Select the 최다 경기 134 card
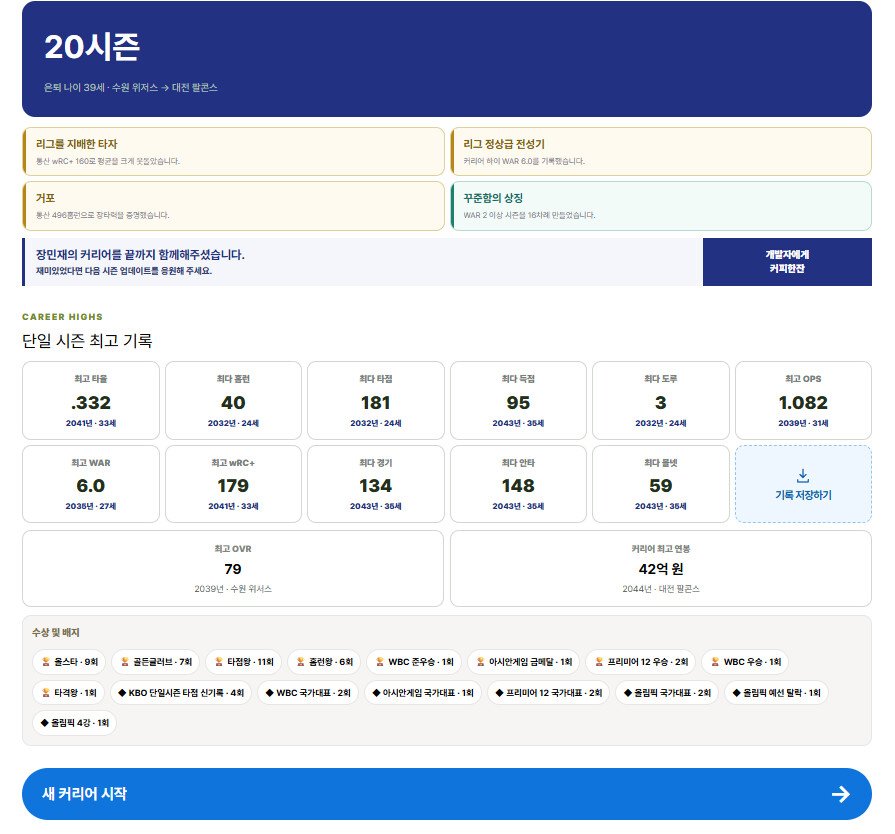 click(x=376, y=484)
